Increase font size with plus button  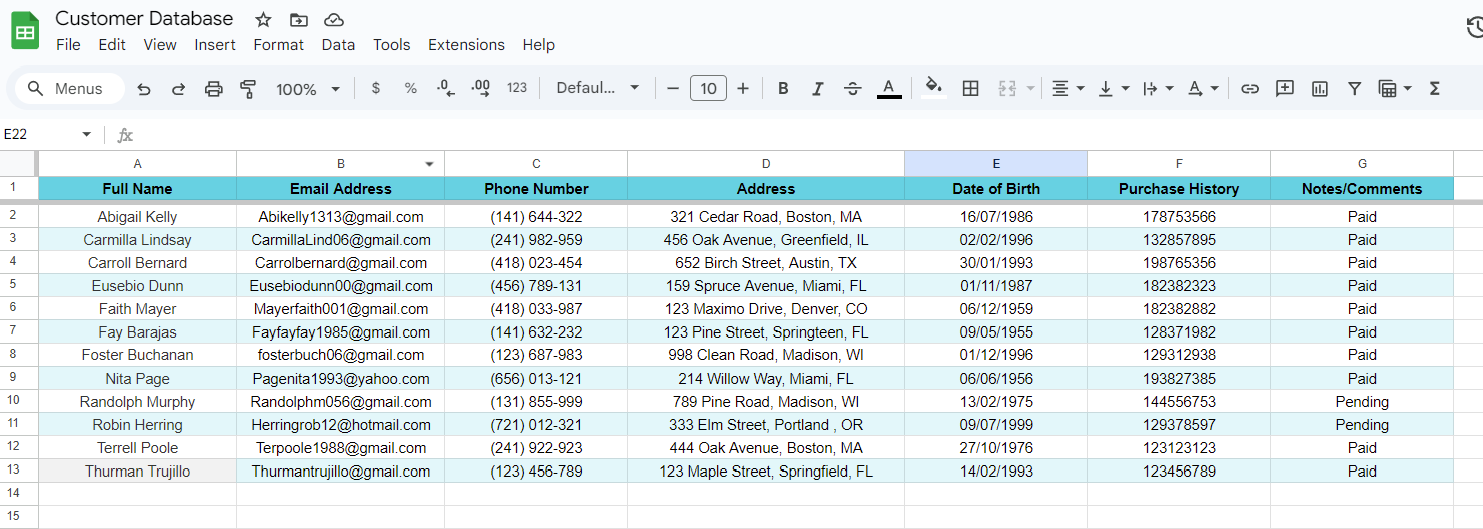[x=743, y=89]
